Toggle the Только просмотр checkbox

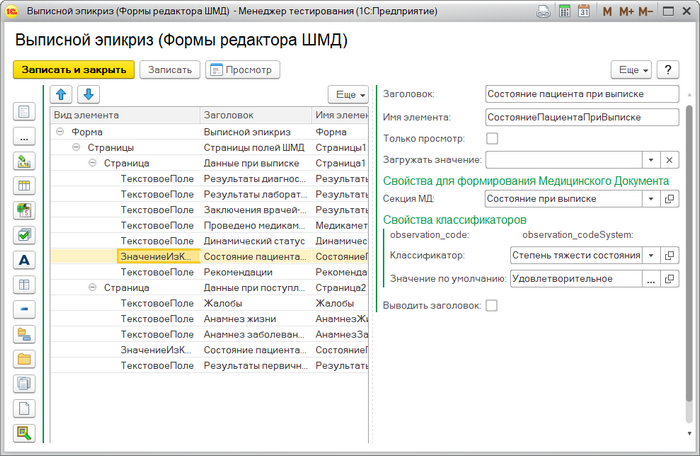tap(492, 138)
